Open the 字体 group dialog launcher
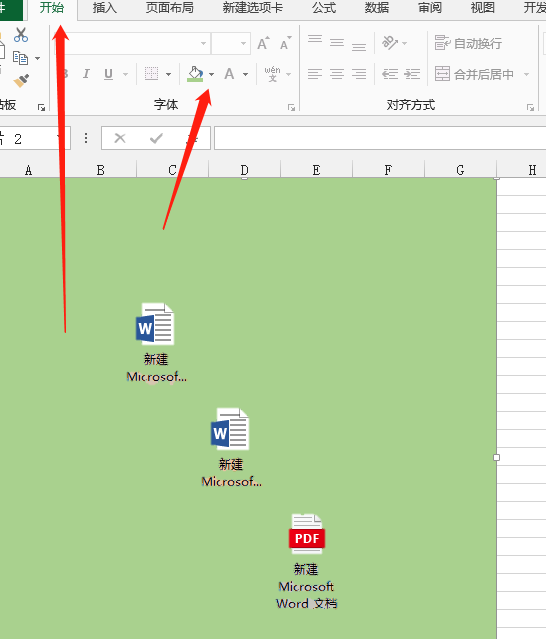The image size is (546, 639). tap(291, 108)
